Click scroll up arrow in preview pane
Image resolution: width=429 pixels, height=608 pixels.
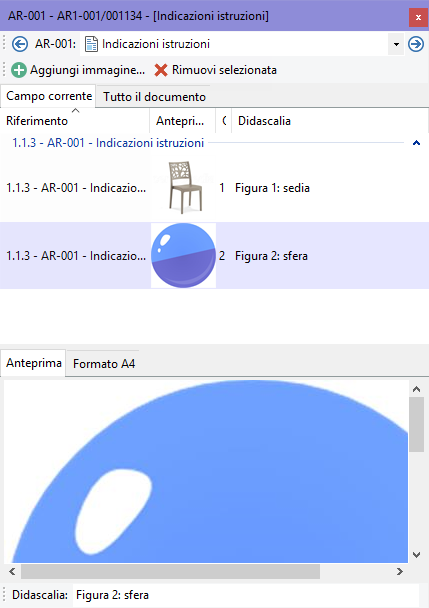point(417,389)
